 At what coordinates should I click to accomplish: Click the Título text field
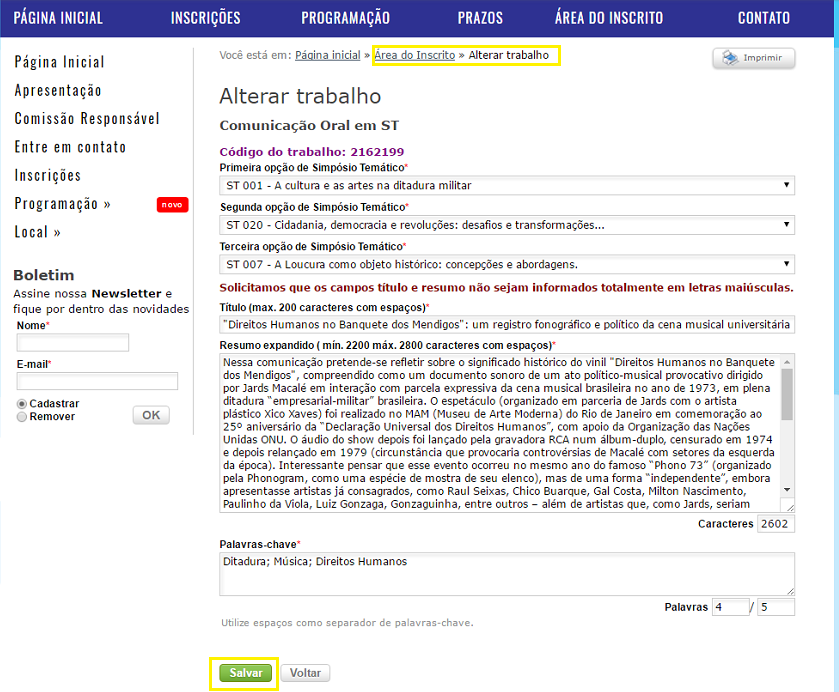pyautogui.click(x=507, y=324)
